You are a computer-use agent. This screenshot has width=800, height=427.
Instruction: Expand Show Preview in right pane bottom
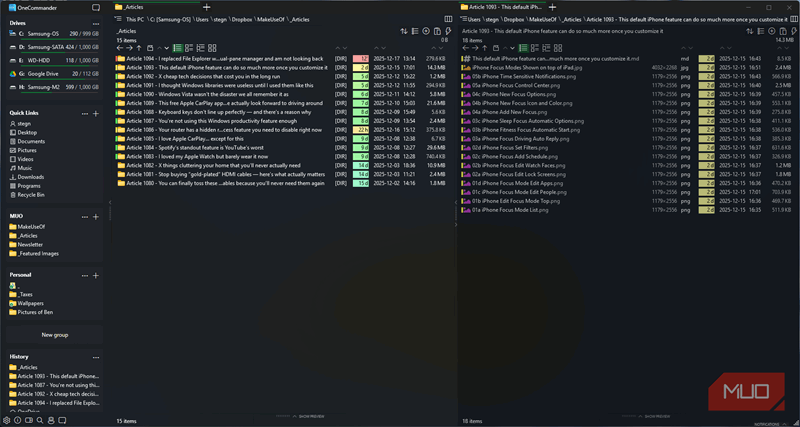(x=656, y=416)
